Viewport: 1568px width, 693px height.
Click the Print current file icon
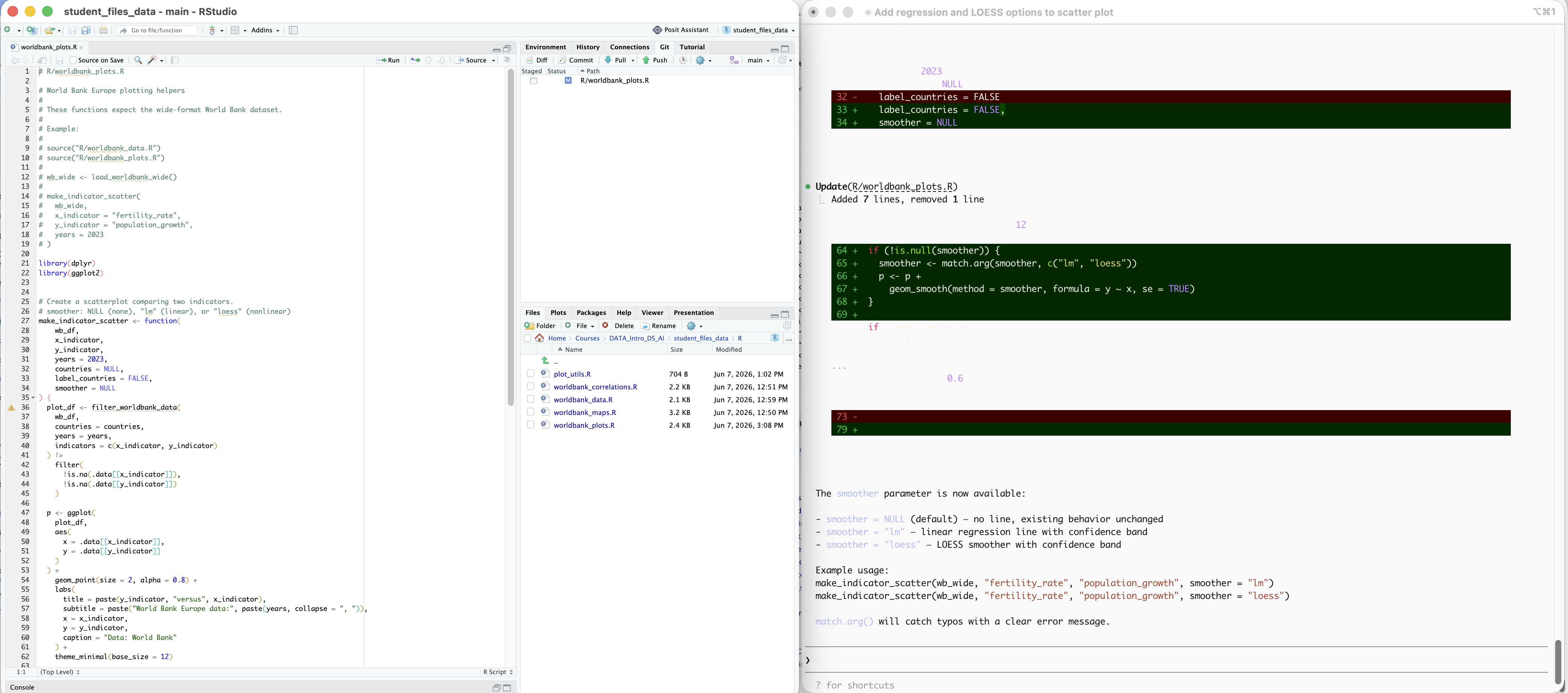(x=103, y=30)
